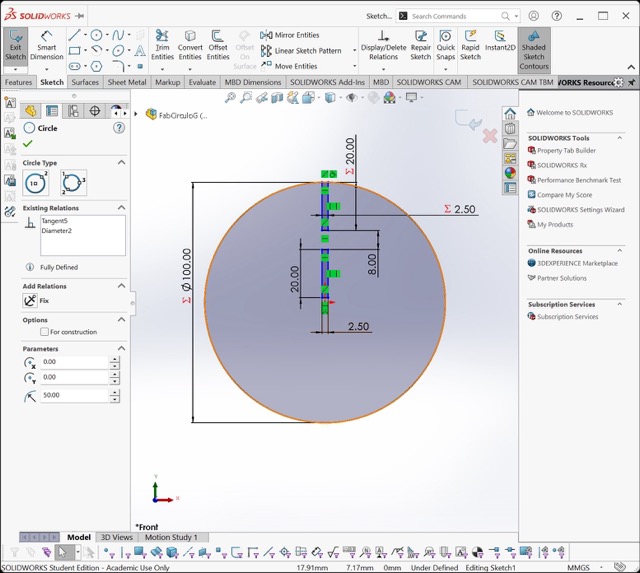Select the Smart Dimension tool
The width and height of the screenshot is (640, 573).
[46, 47]
